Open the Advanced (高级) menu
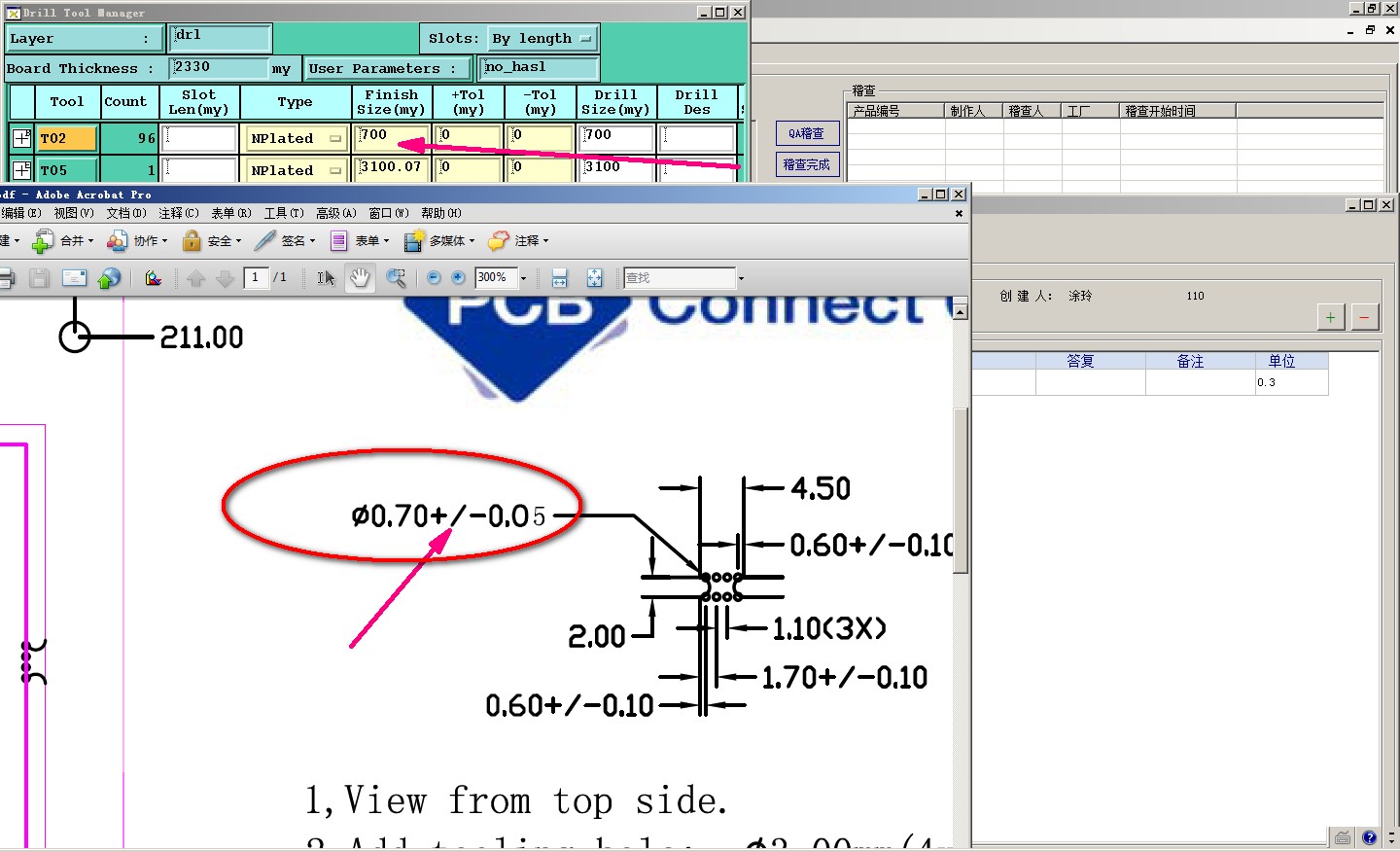Screen dimensions: 1400x852 click(336, 213)
